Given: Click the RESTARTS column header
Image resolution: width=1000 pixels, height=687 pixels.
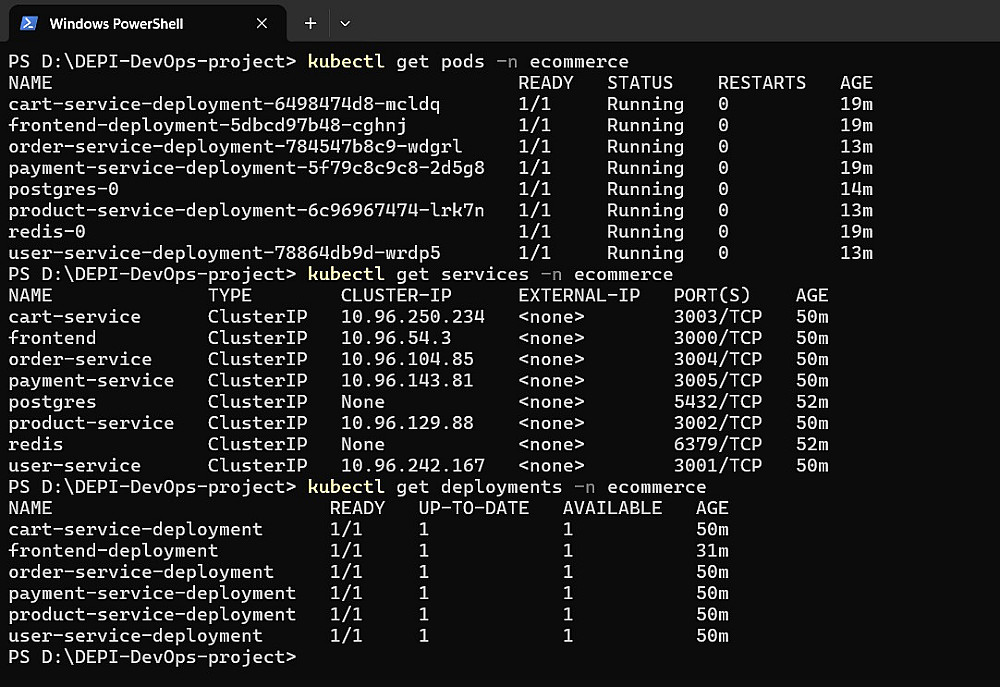Looking at the screenshot, I should (762, 83).
